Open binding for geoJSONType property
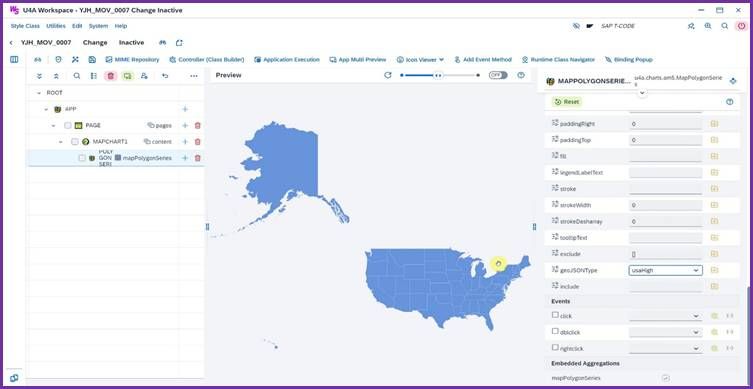Image resolution: width=753 pixels, height=389 pixels. click(714, 270)
